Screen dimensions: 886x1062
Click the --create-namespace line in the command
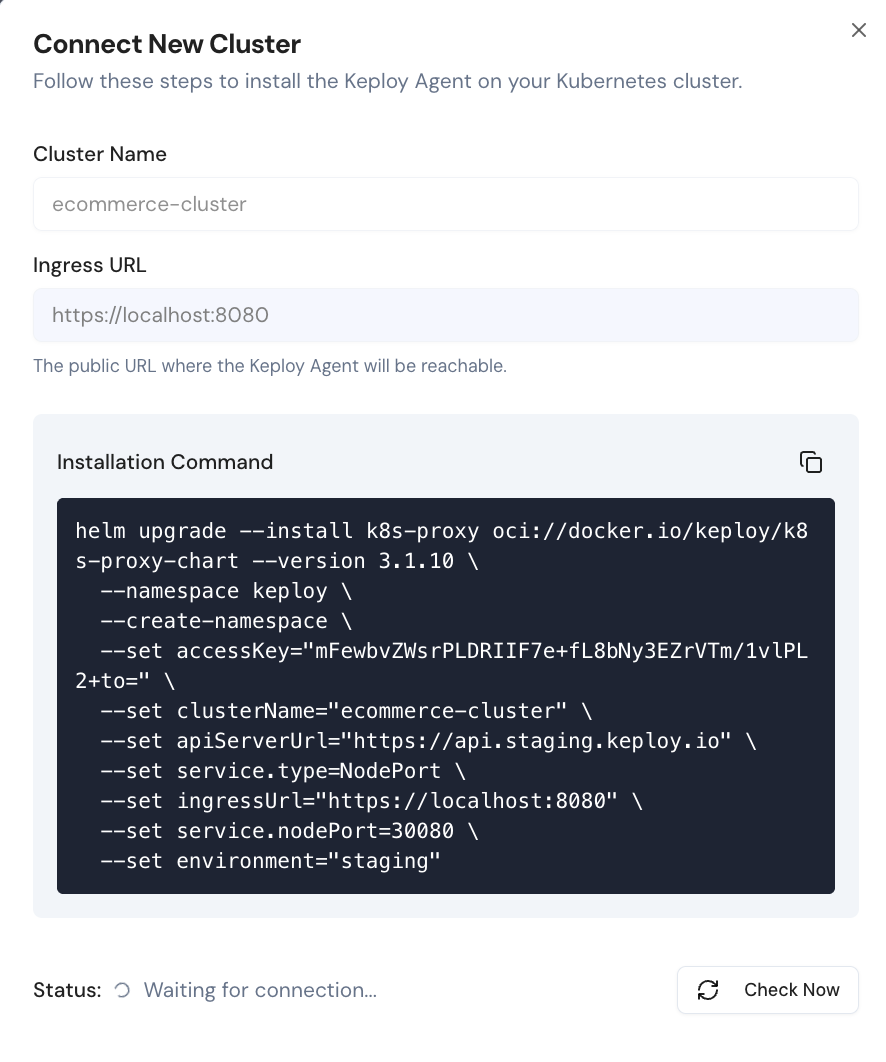[225, 621]
